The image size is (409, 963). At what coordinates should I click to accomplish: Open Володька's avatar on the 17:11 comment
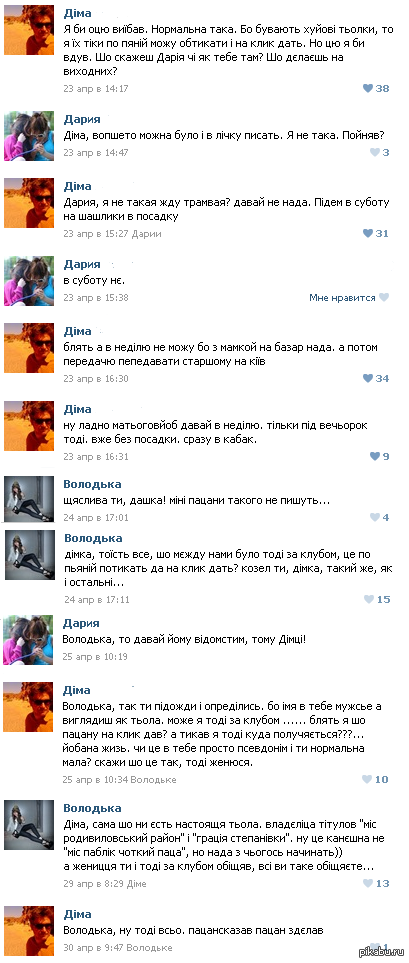(x=29, y=555)
